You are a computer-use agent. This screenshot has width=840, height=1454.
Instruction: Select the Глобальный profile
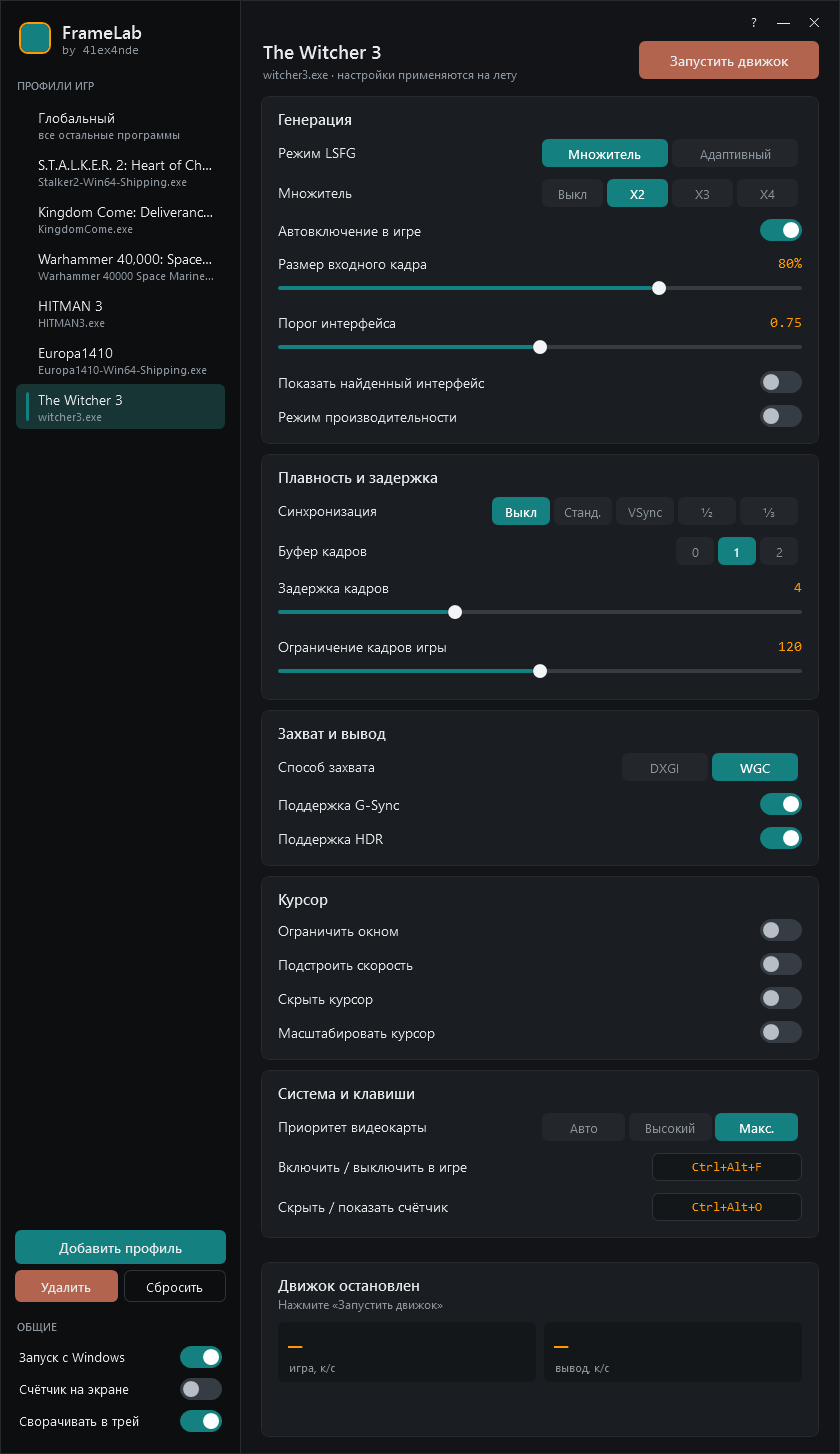(120, 125)
